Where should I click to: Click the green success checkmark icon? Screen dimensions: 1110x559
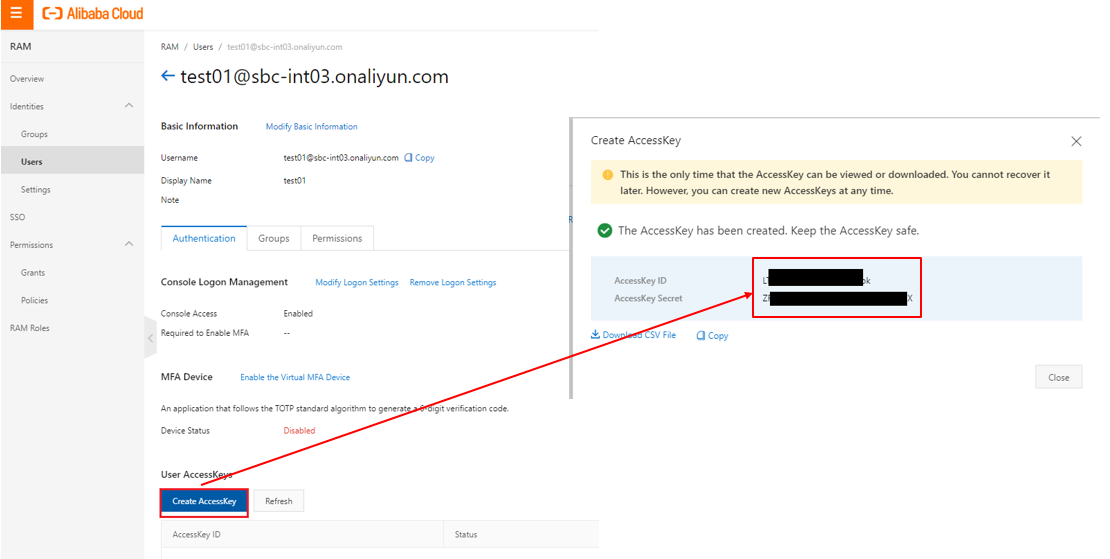click(x=605, y=231)
